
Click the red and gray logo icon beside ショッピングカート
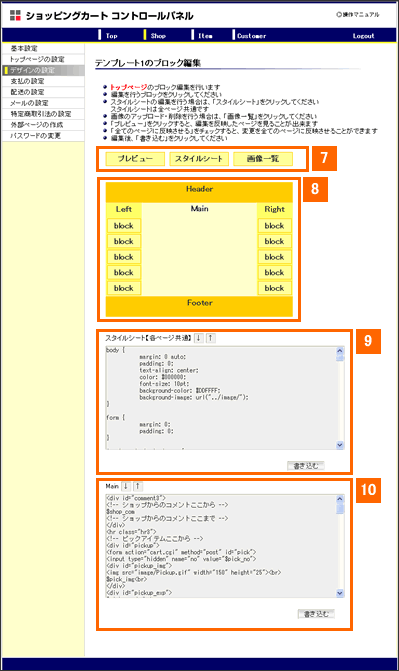[x=15, y=15]
